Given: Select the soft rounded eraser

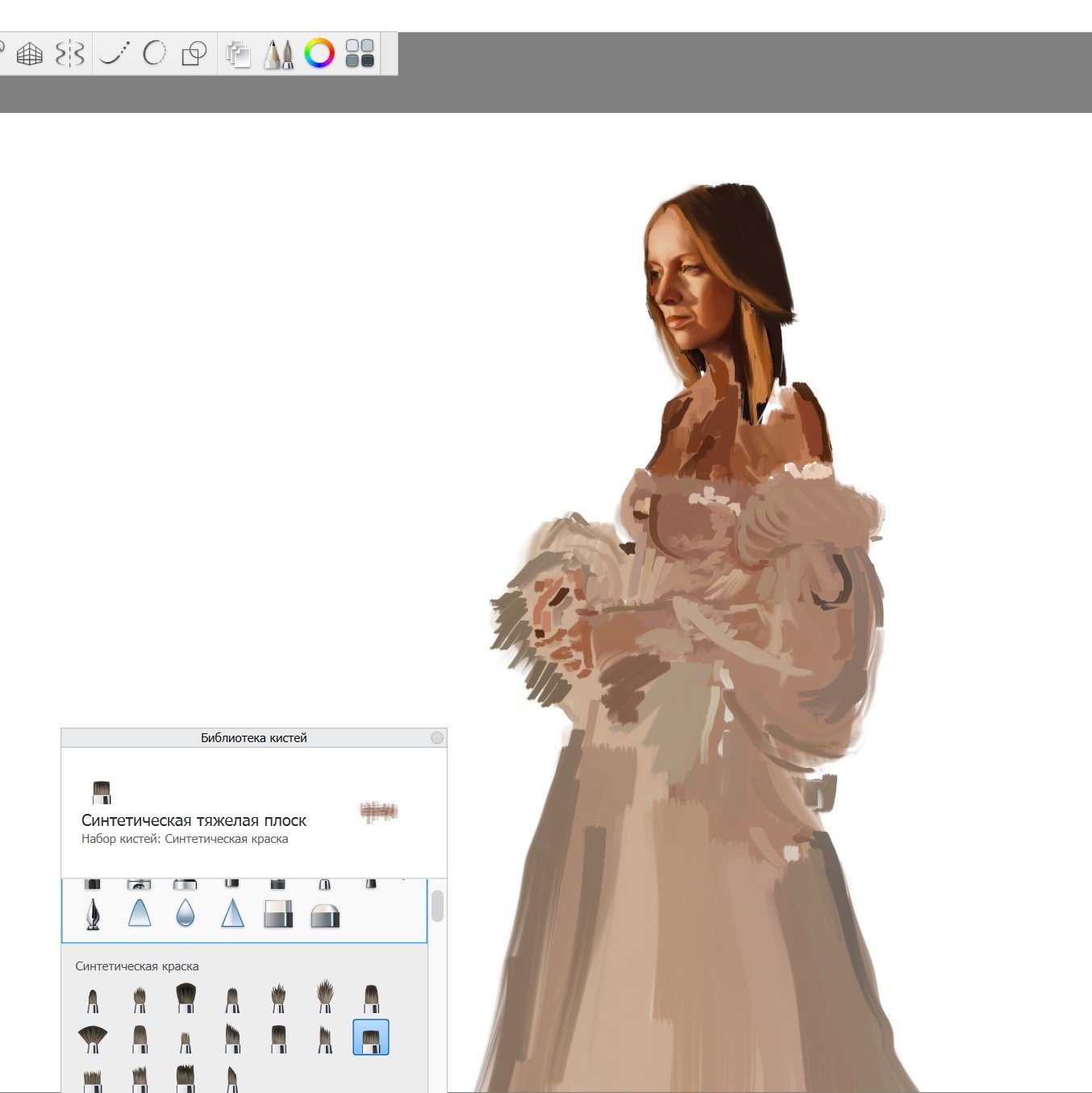Looking at the screenshot, I should (325, 916).
